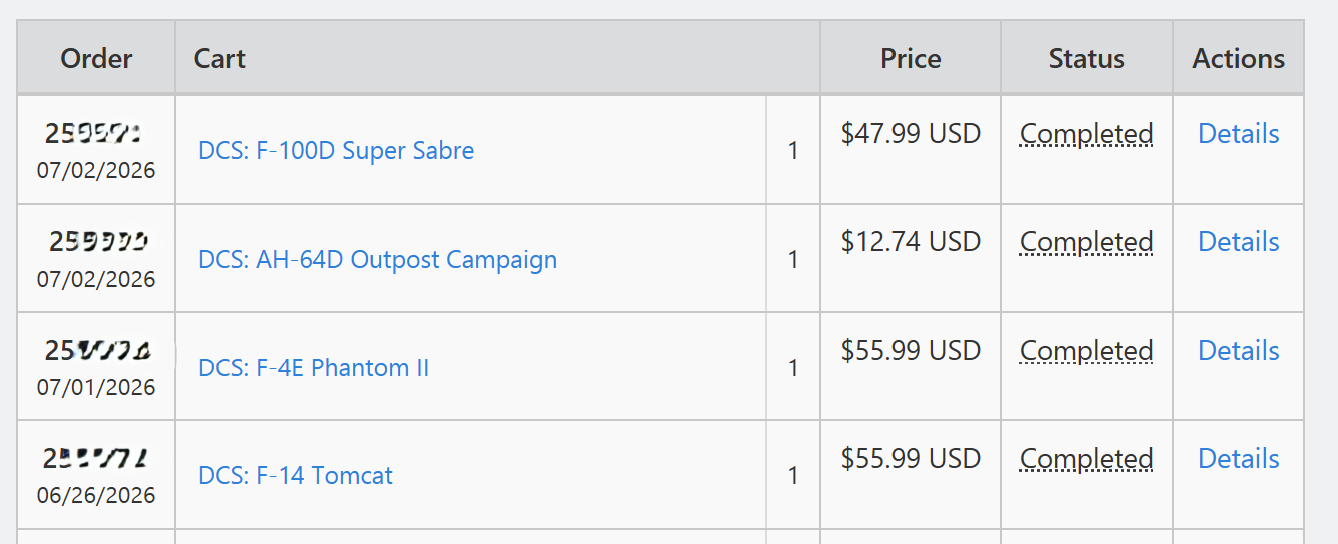Image resolution: width=1338 pixels, height=544 pixels.
Task: Select the DCS: F-4E Phantom II link
Action: click(x=313, y=368)
